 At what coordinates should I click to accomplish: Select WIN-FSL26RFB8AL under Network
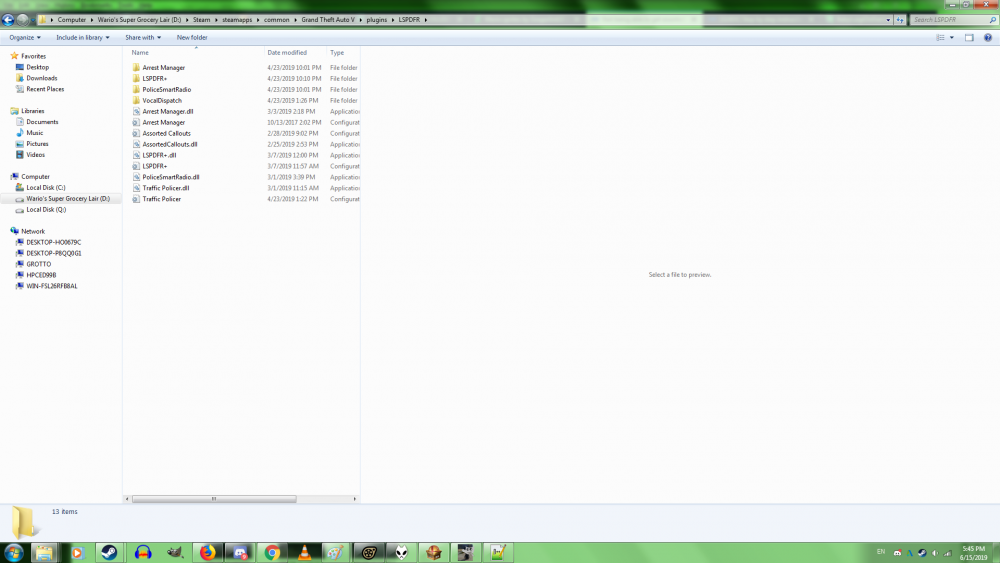click(52, 286)
